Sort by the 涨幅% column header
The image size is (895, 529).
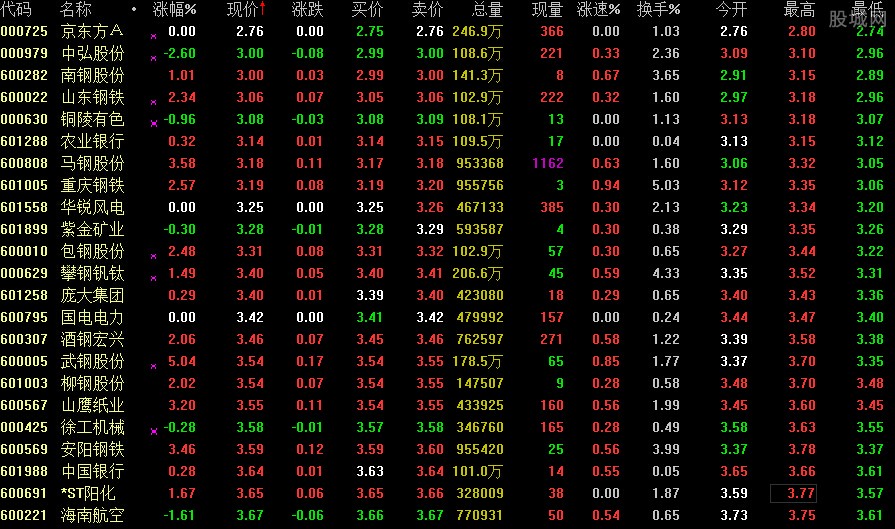pyautogui.click(x=175, y=9)
